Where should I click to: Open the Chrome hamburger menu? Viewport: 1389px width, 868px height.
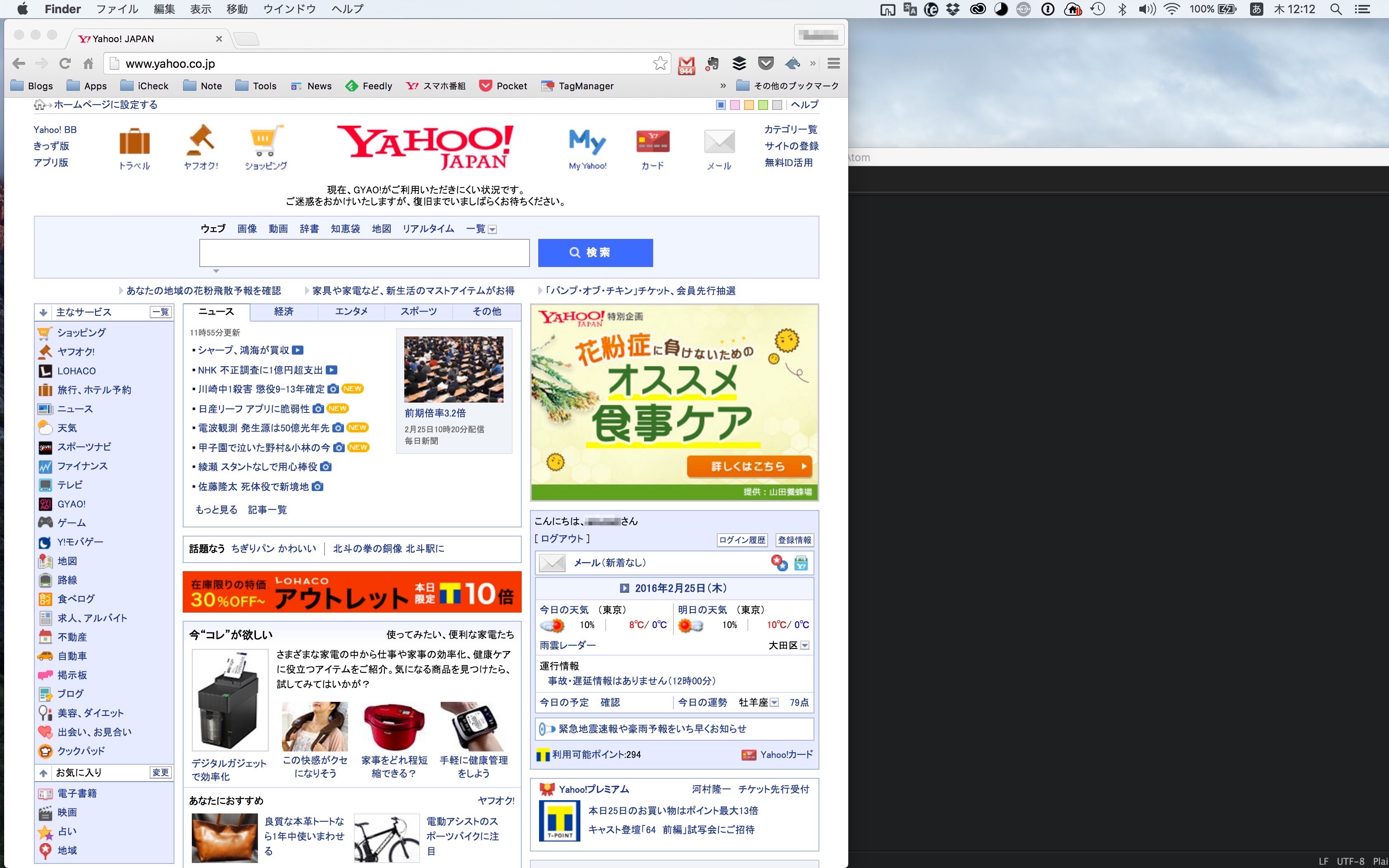point(833,63)
